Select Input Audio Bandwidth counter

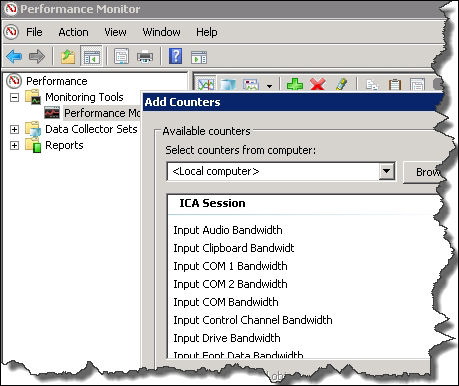tap(228, 230)
